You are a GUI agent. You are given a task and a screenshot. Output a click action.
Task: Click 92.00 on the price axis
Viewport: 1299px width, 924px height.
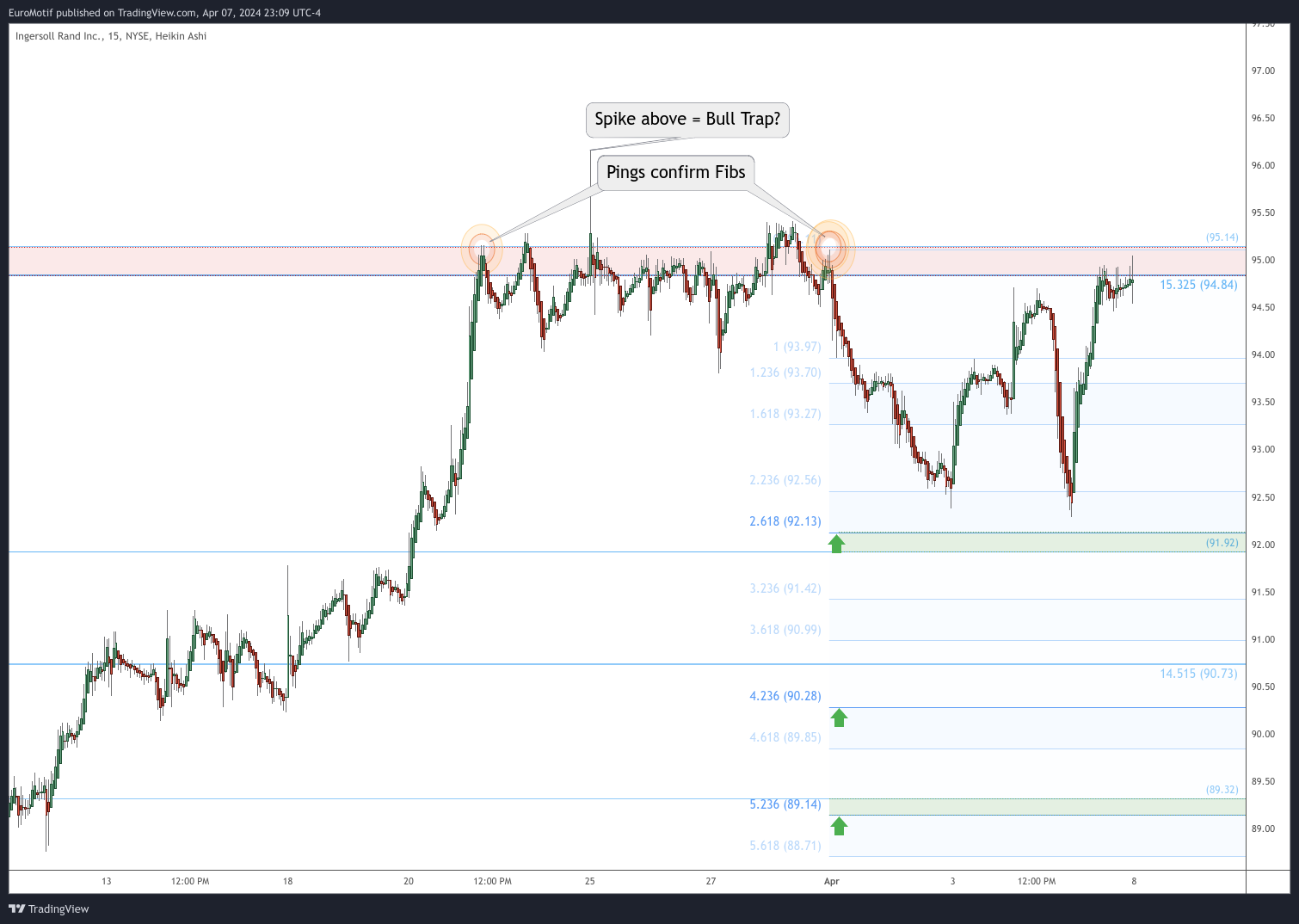(1263, 545)
